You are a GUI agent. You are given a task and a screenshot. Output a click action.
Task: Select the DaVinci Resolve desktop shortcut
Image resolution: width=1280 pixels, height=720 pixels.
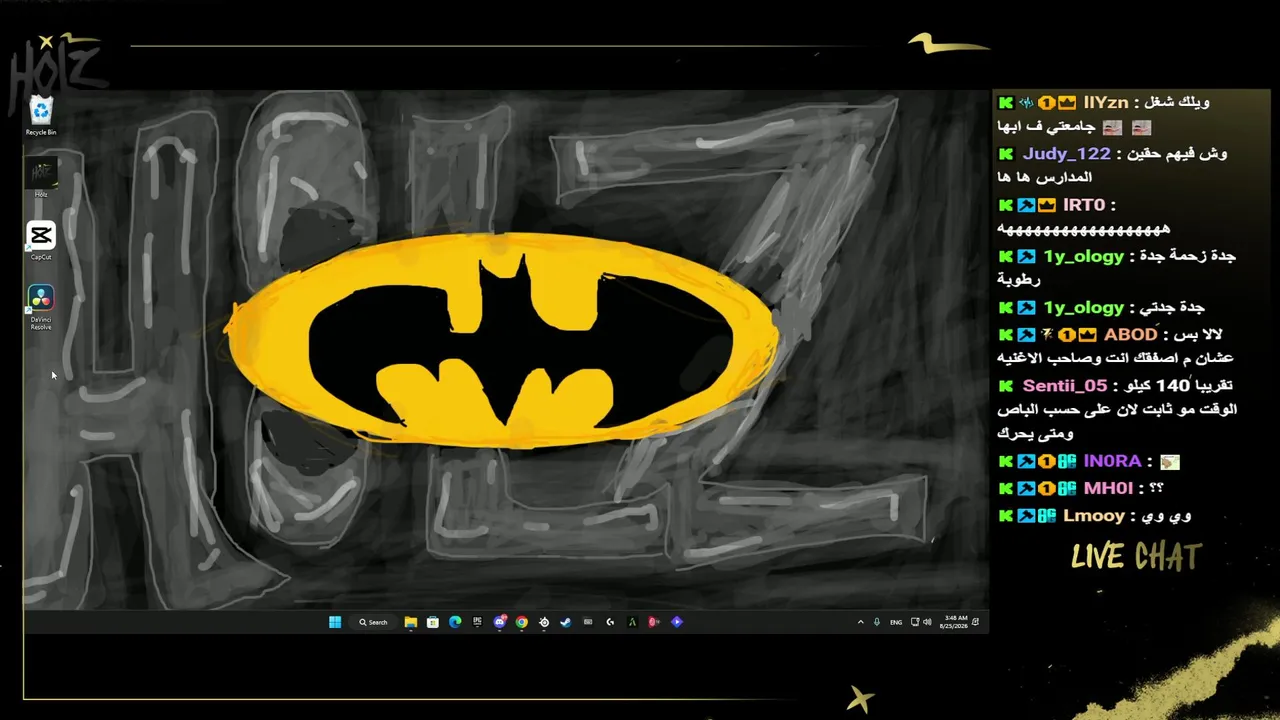(41, 308)
